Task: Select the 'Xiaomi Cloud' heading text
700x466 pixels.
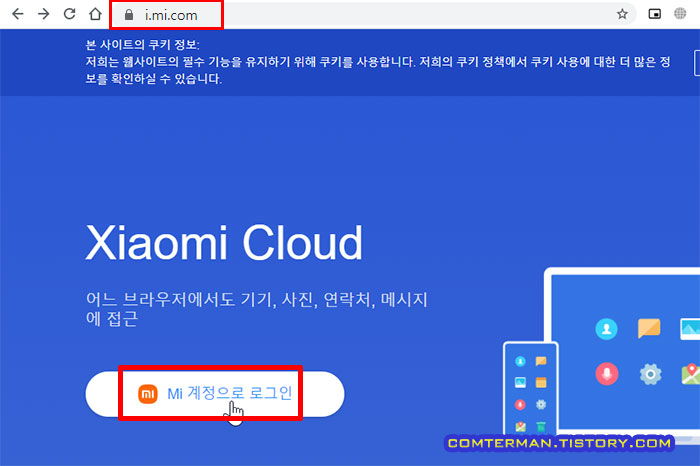Action: (224, 242)
